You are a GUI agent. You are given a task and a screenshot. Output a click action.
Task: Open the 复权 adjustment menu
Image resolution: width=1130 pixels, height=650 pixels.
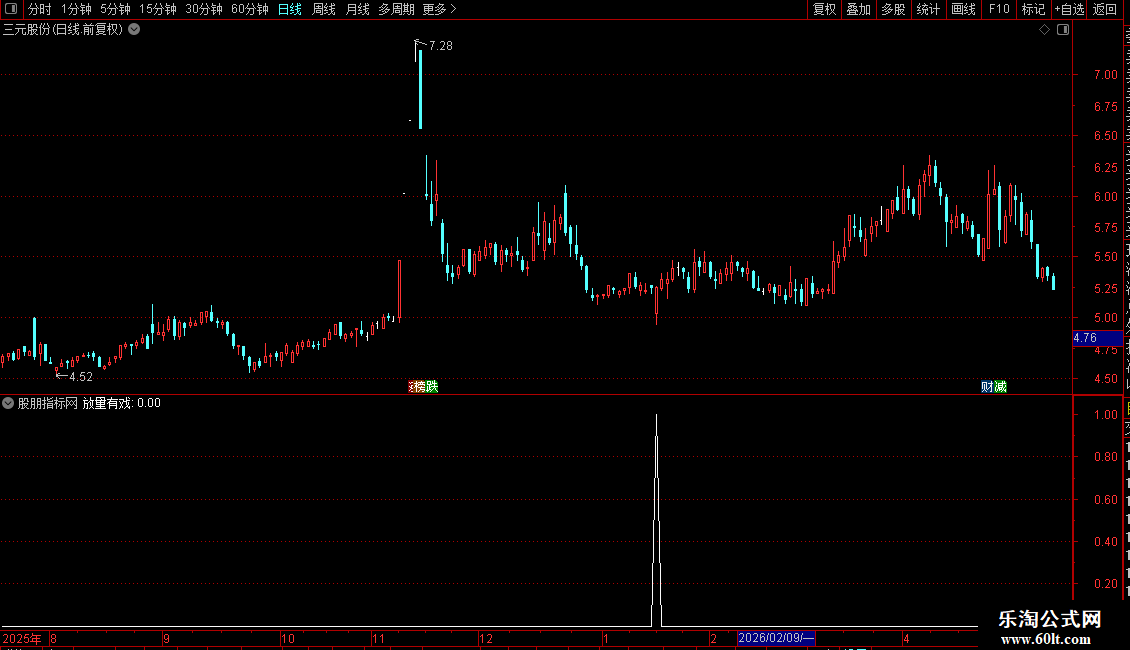pyautogui.click(x=824, y=9)
